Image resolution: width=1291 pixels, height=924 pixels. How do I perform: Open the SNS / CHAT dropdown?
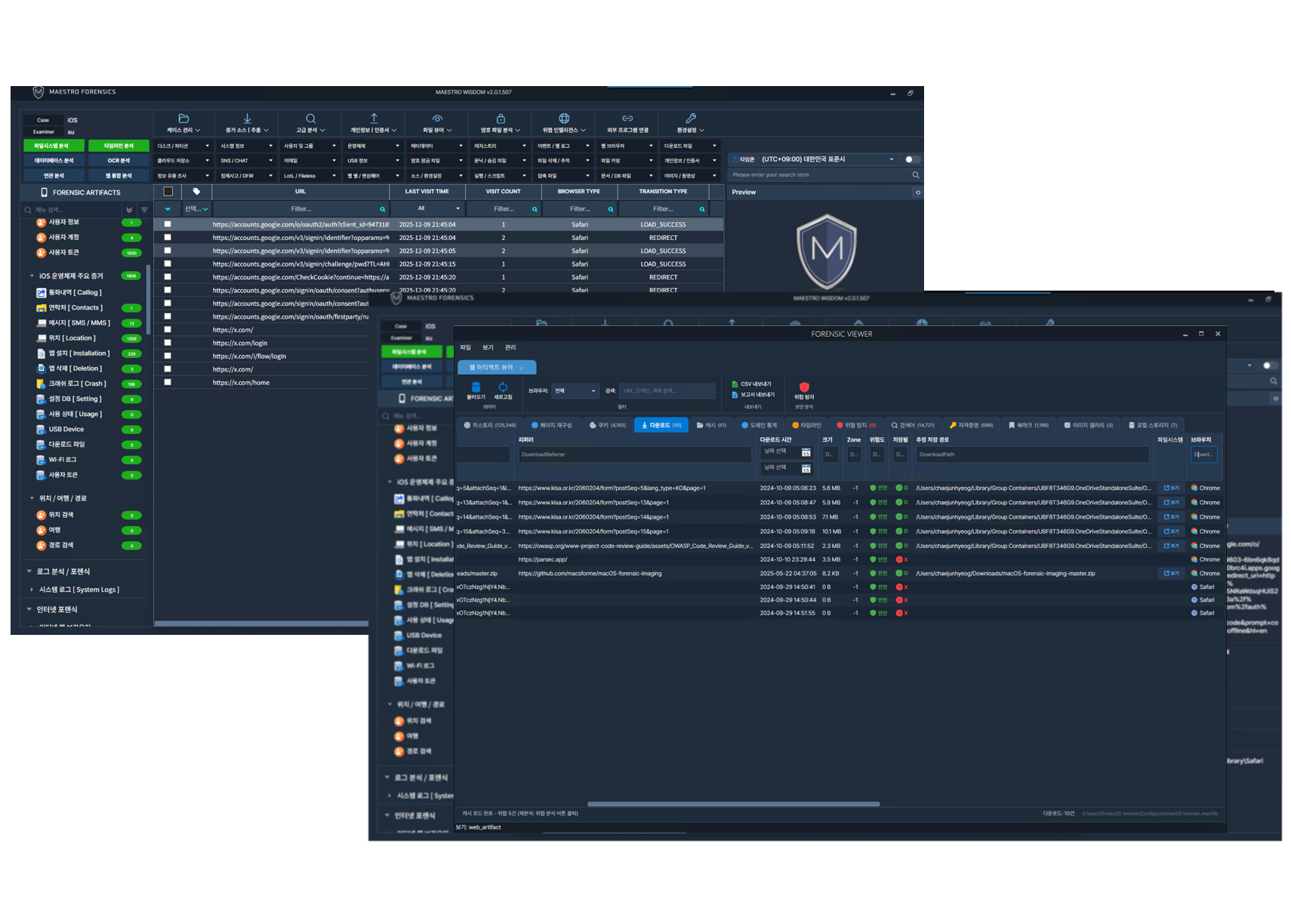[247, 161]
